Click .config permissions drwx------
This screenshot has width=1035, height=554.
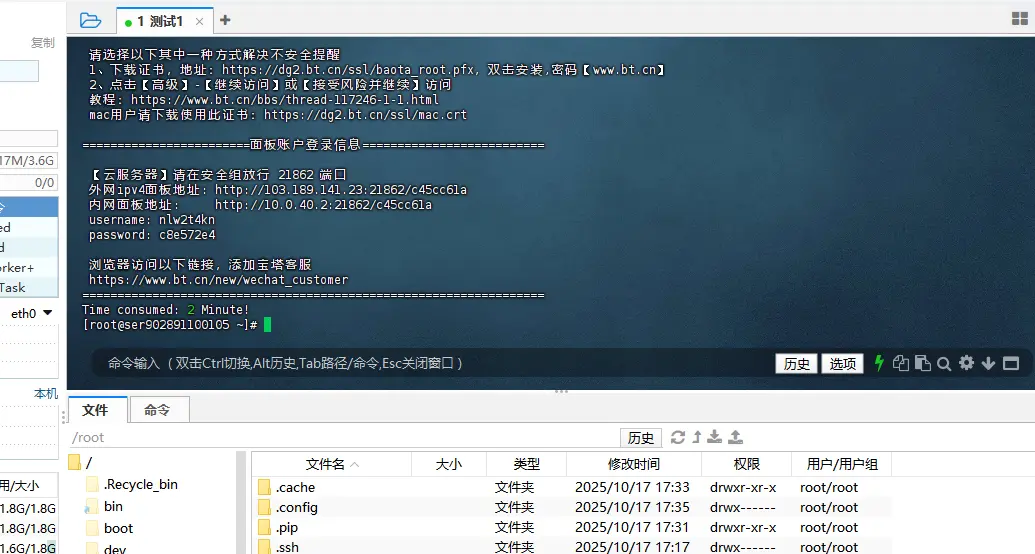tap(743, 507)
